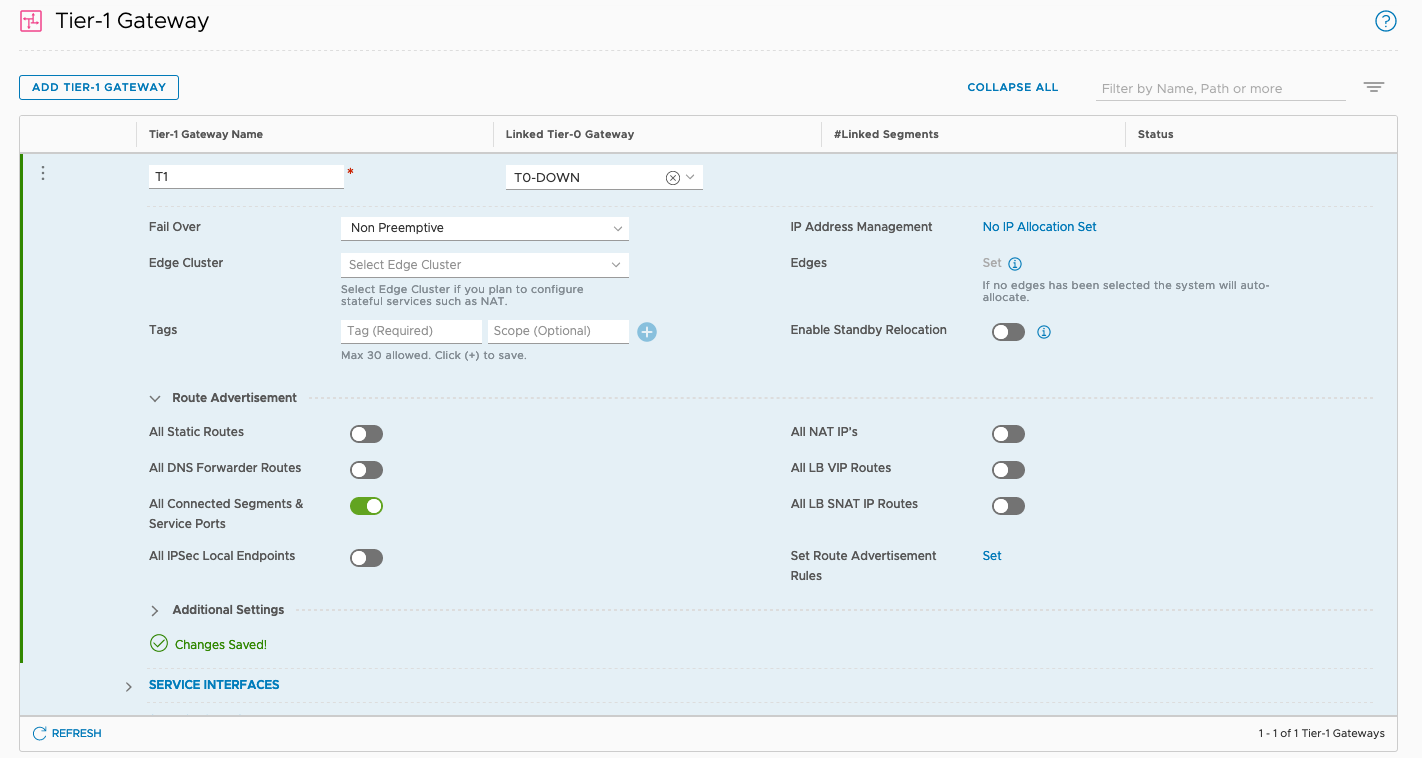Open the No IP Allocation Set link
The height and width of the screenshot is (758, 1422).
click(x=1039, y=227)
